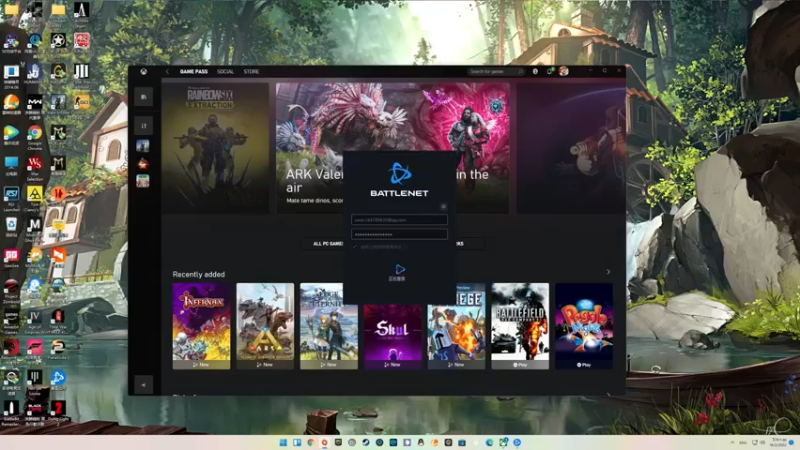The height and width of the screenshot is (450, 800).
Task: Open the Age of Empires IV shortcut
Action: click(x=35, y=320)
